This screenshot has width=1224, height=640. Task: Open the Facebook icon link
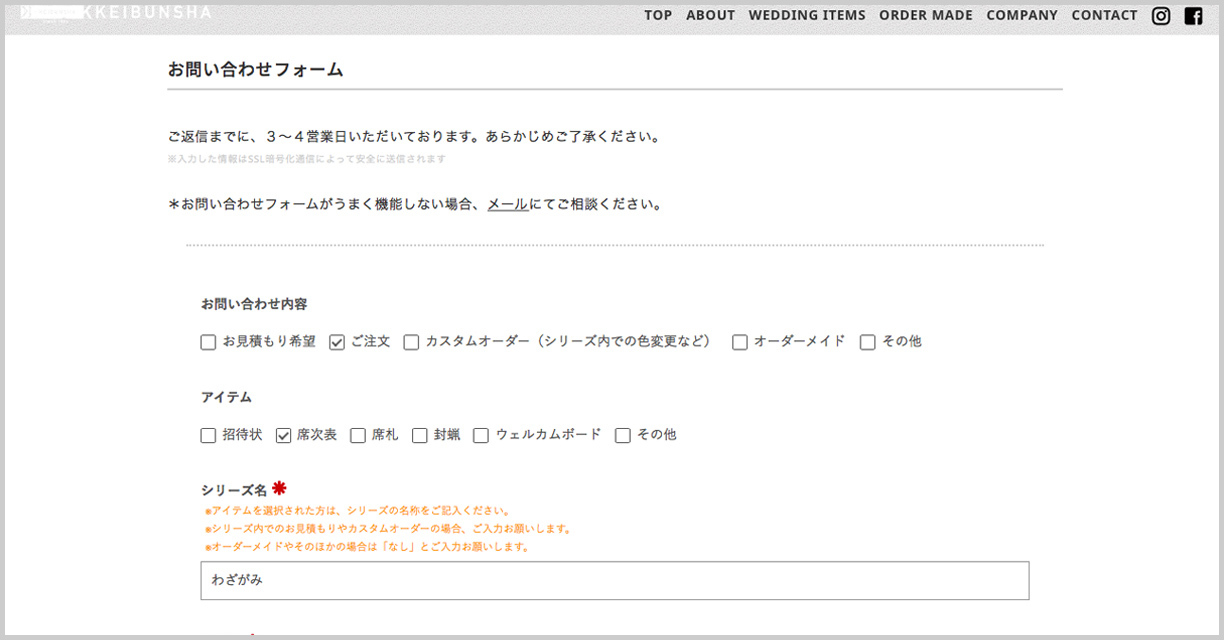[x=1193, y=16]
